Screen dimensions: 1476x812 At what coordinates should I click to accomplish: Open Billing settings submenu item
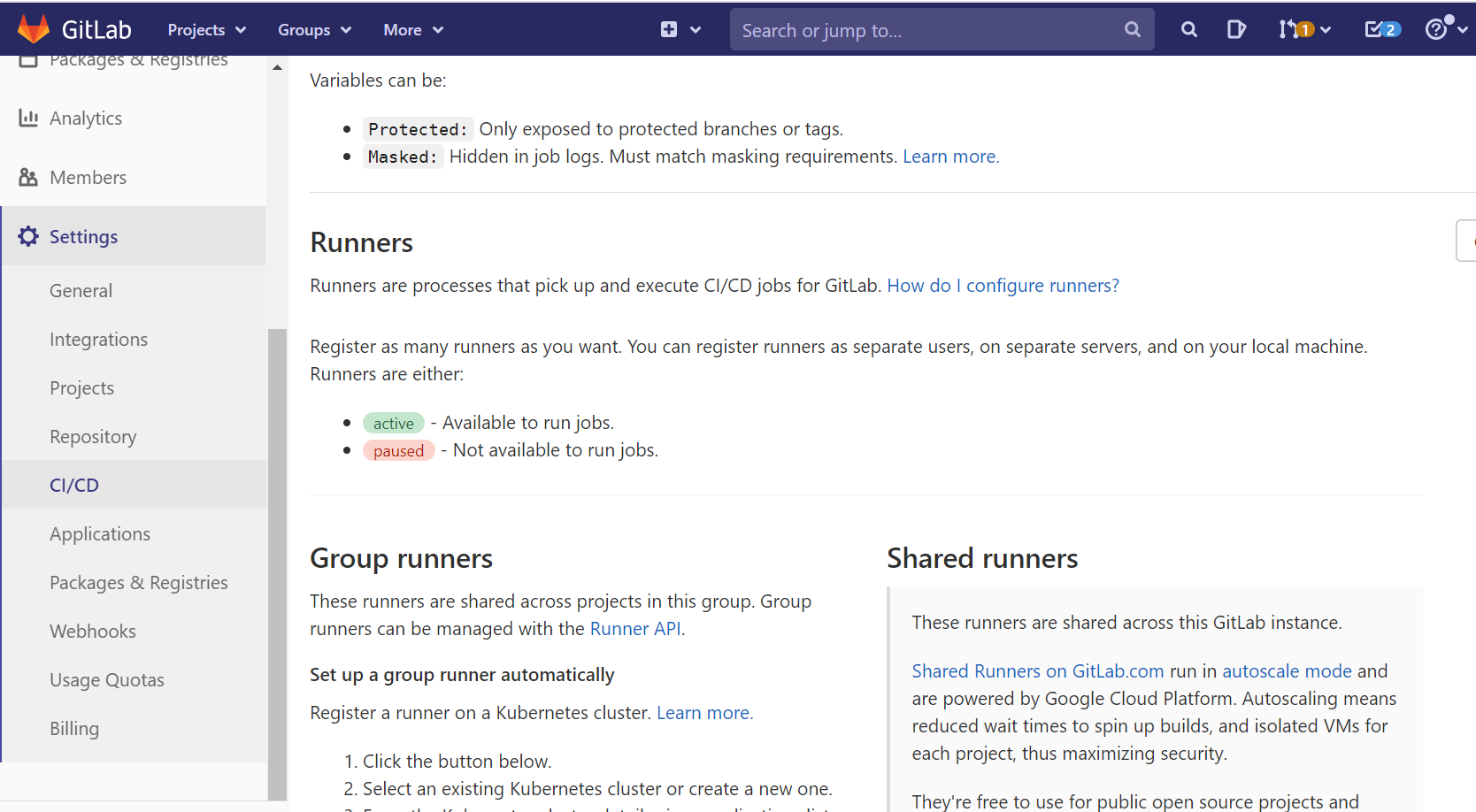(74, 729)
